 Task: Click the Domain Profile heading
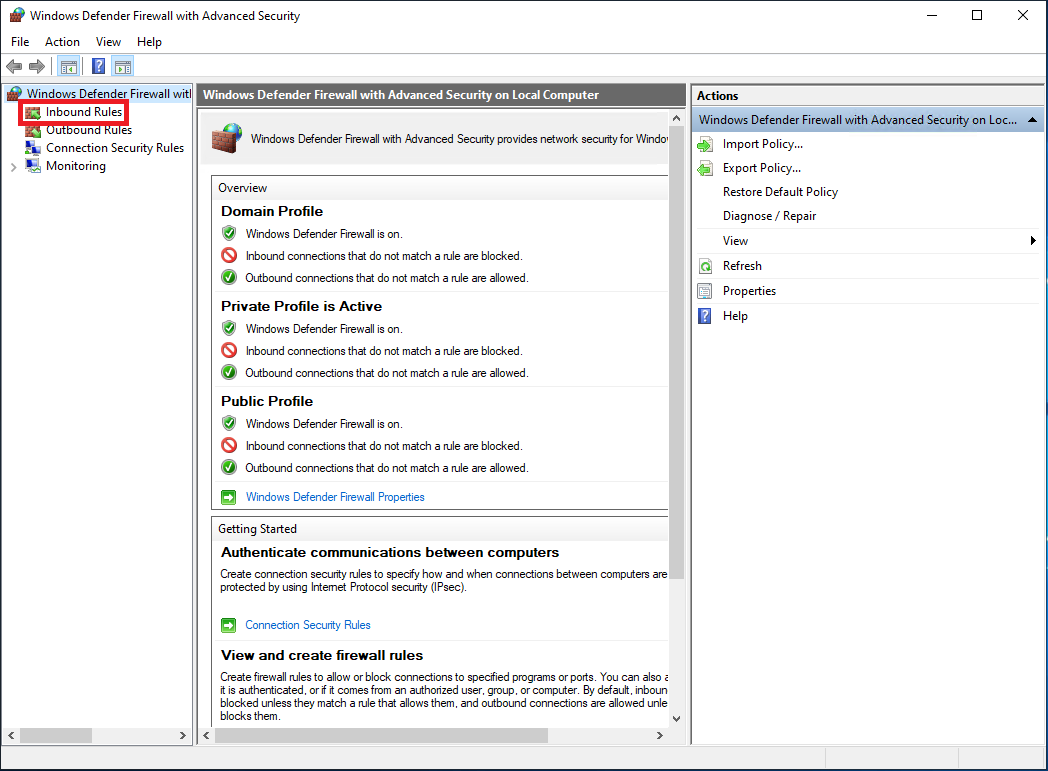point(272,211)
